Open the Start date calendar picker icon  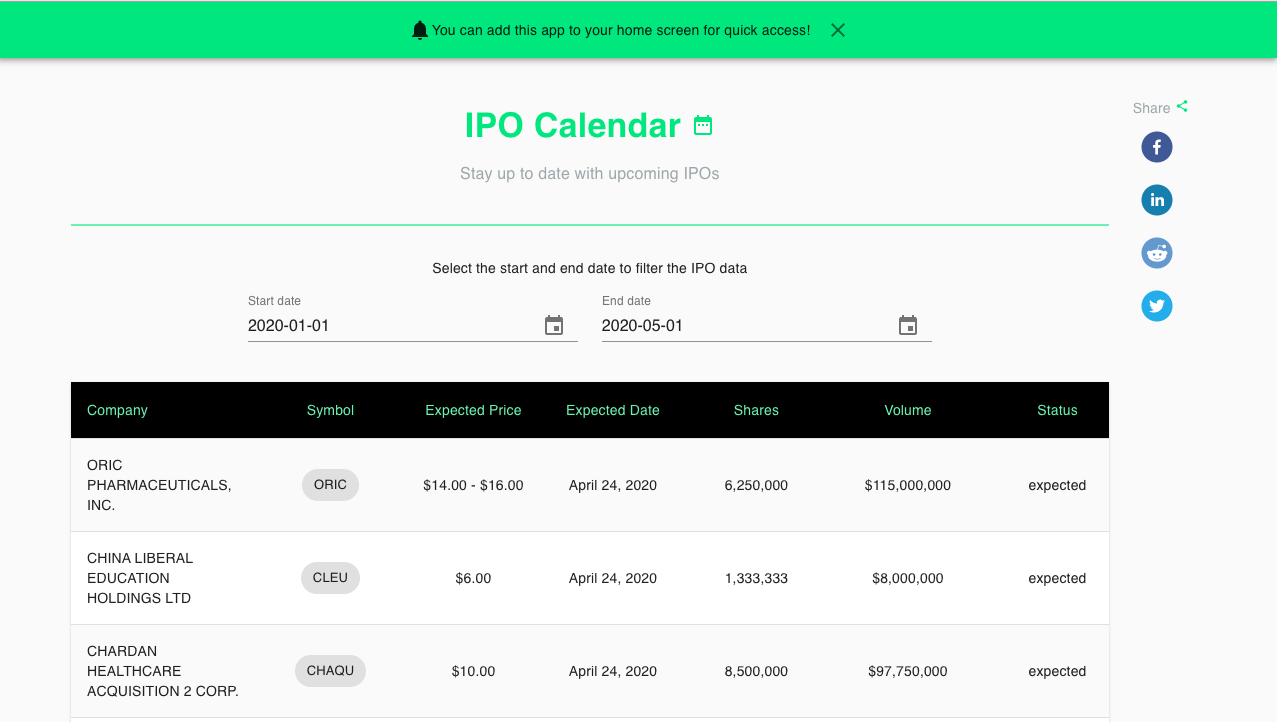pos(554,325)
